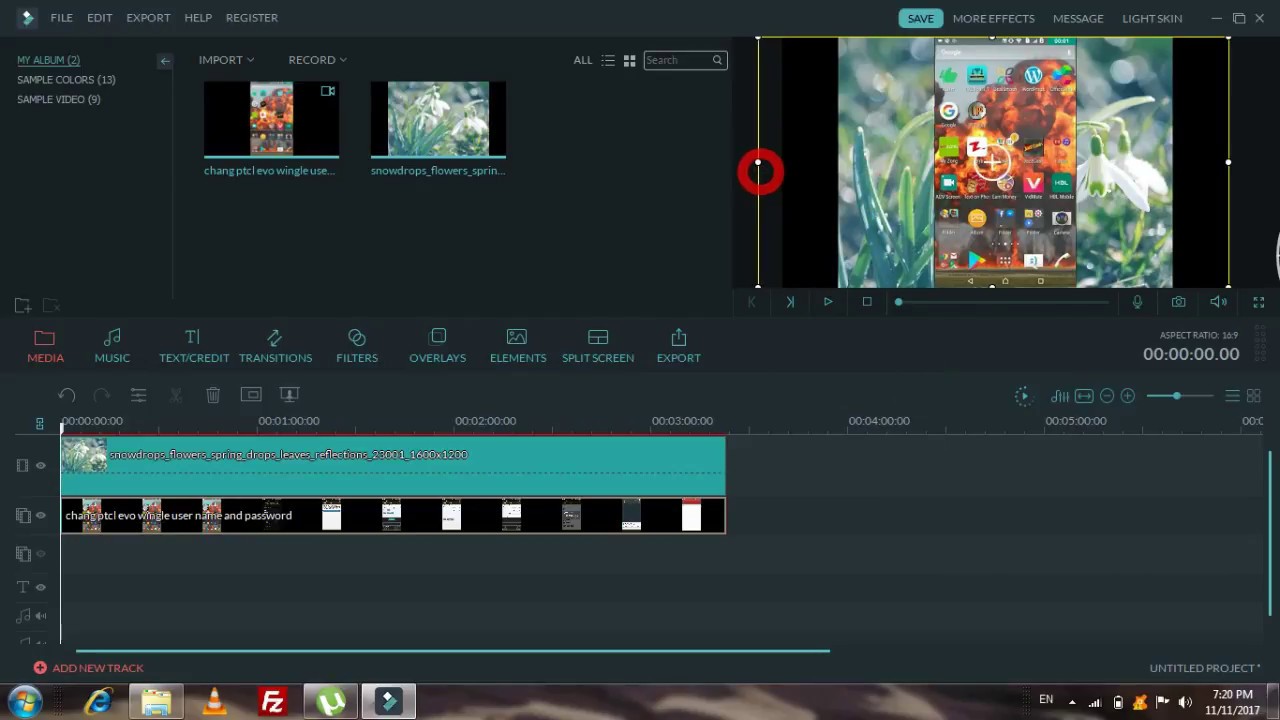1280x720 pixels.
Task: Collapse the album sidebar with arrow button
Action: (x=165, y=61)
